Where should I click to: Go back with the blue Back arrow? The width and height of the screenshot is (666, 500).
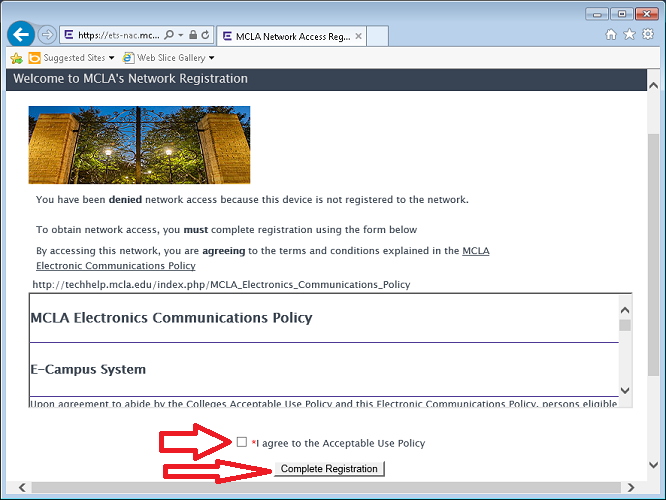21,34
